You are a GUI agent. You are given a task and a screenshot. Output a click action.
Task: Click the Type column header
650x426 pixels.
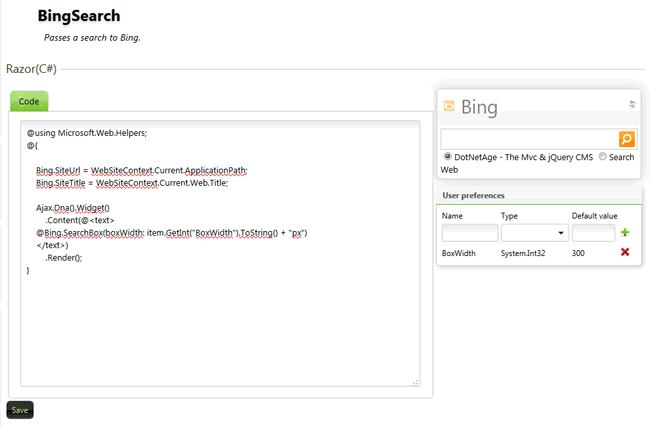point(509,216)
